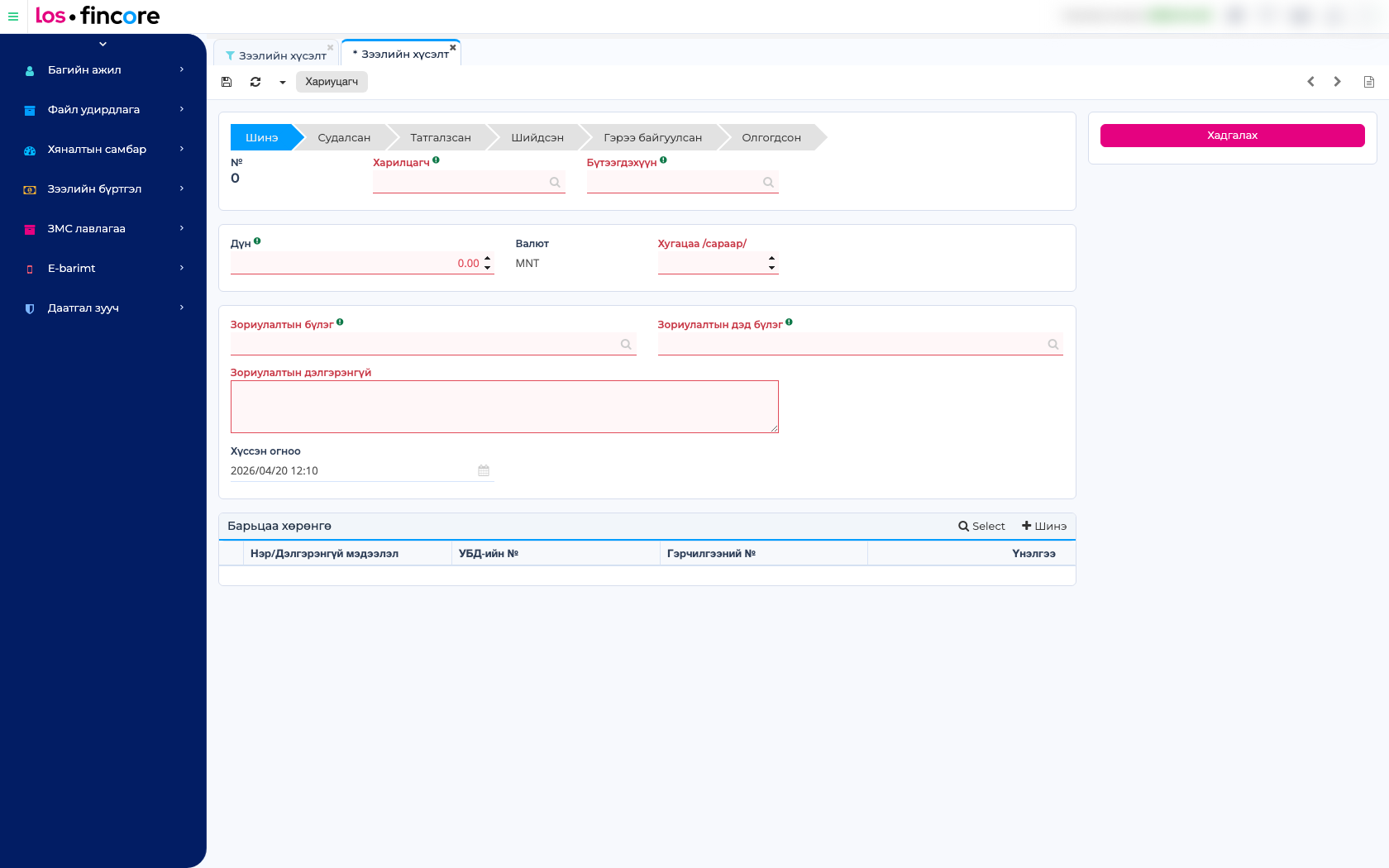Add new collateral with Шинэ button
The image size is (1389, 868).
click(x=1044, y=527)
